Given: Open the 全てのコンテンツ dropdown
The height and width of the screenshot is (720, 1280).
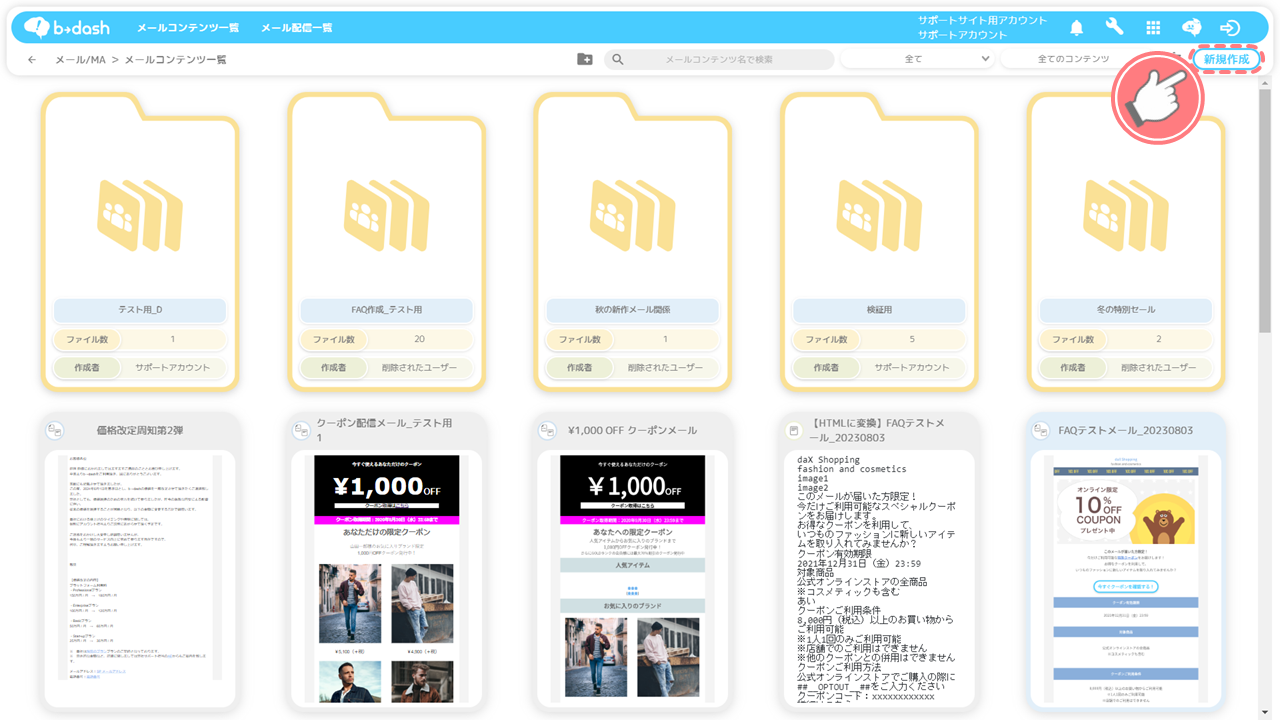Looking at the screenshot, I should (x=1073, y=59).
